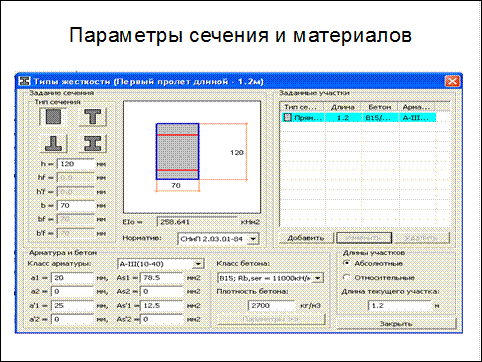
Task: Click the Тип сечения column header
Action: tap(303, 107)
